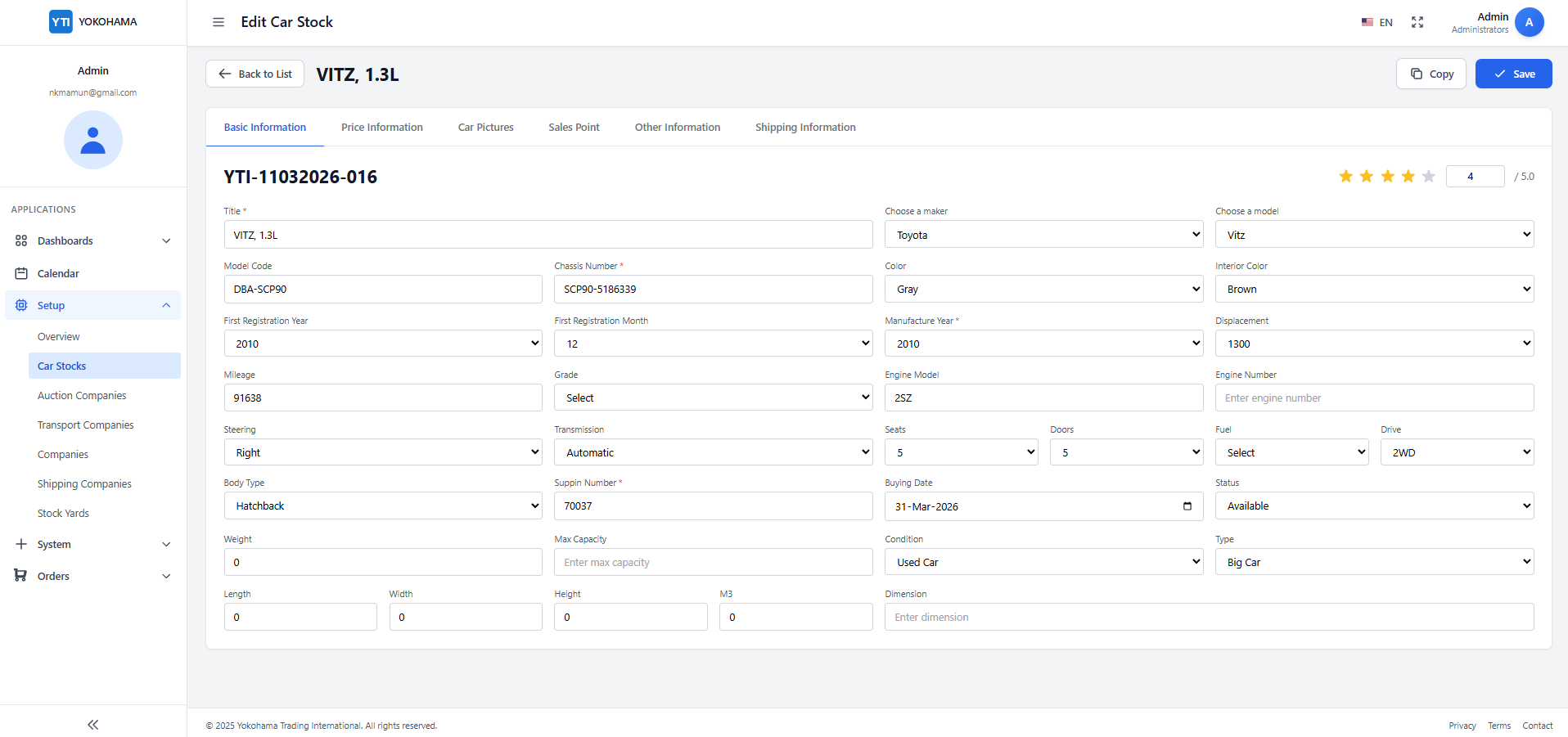Click the Copy button

1431,74
